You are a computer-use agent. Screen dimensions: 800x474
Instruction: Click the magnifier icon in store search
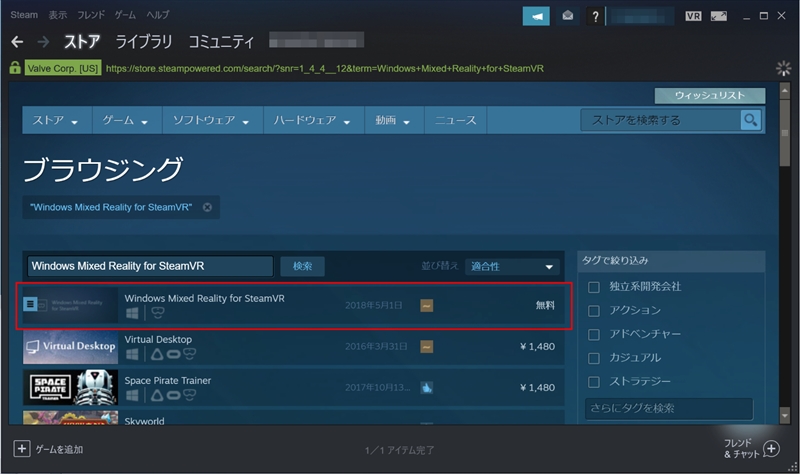750,120
